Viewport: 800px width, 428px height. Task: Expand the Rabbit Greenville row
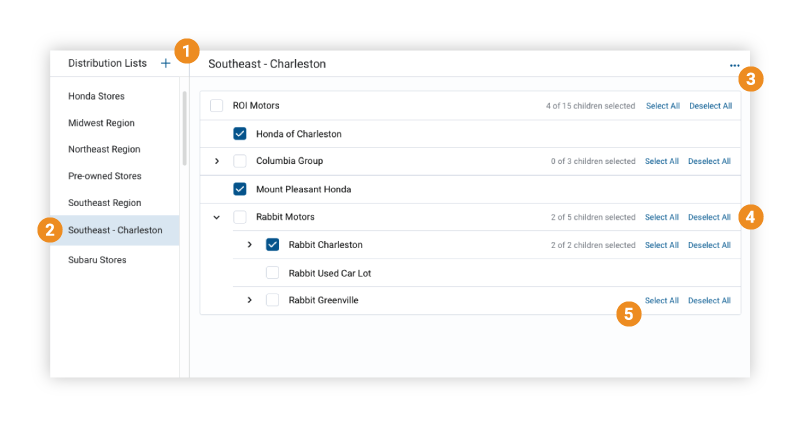(x=249, y=300)
